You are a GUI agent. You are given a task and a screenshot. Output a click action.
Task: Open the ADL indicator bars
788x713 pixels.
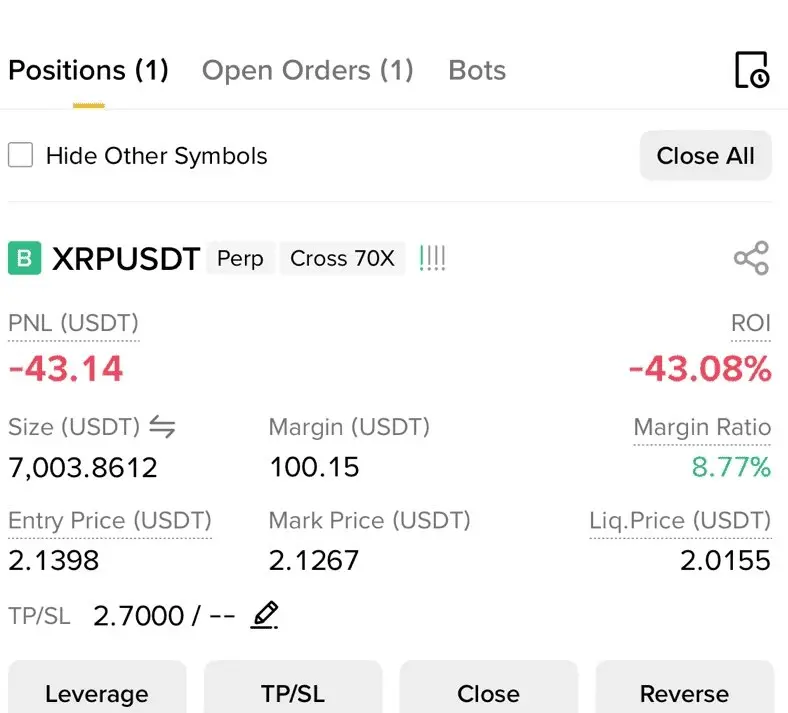click(x=432, y=258)
